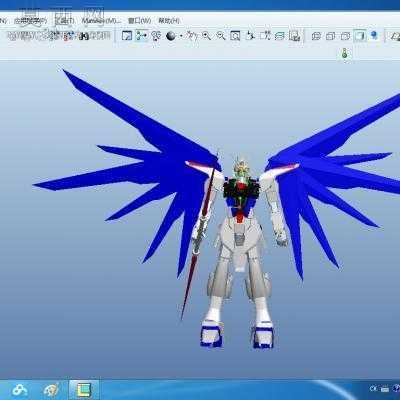The width and height of the screenshot is (400, 400).
Task: Open the appearance gallery sphere icon
Action: (x=171, y=36)
